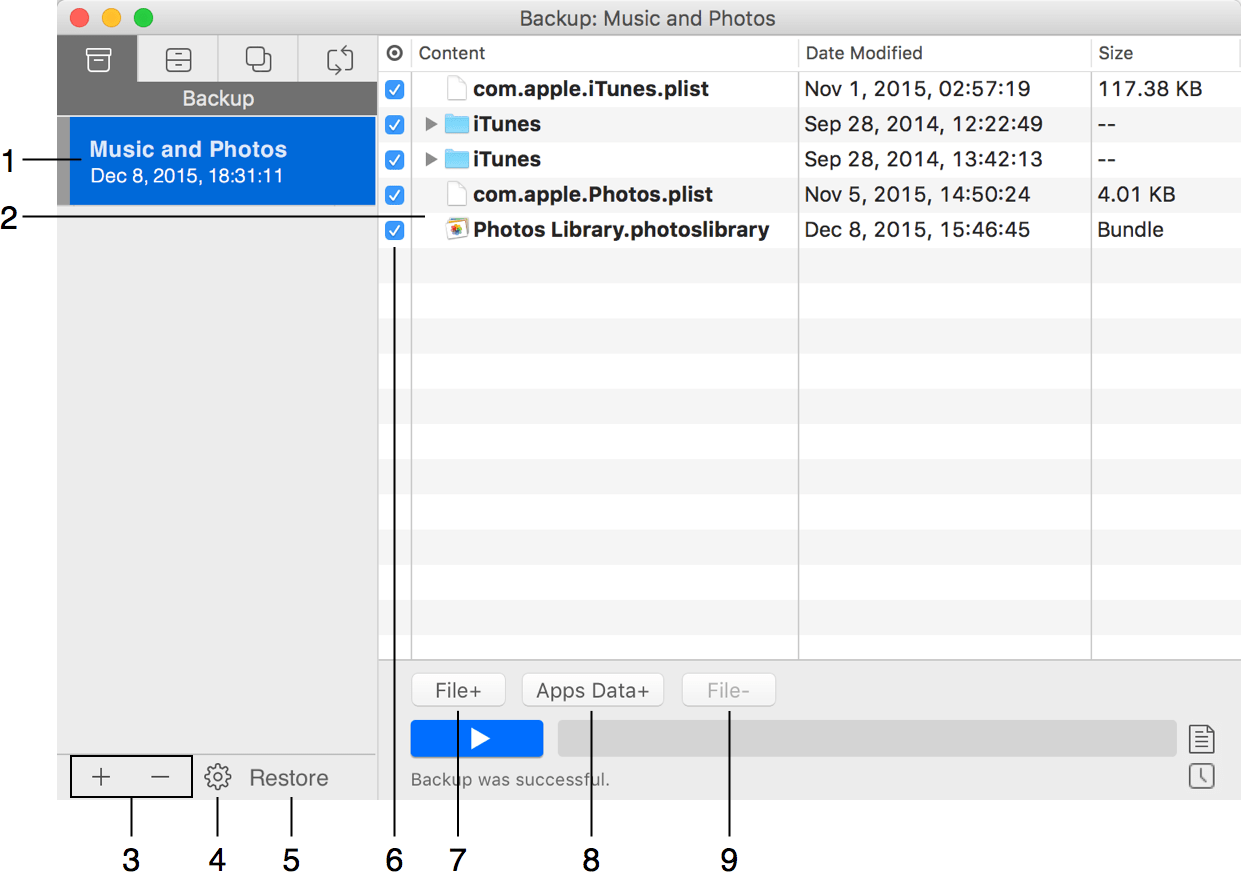The image size is (1241, 872).
Task: Expand the iTunes folder modified 12:22:49
Action: [431, 124]
